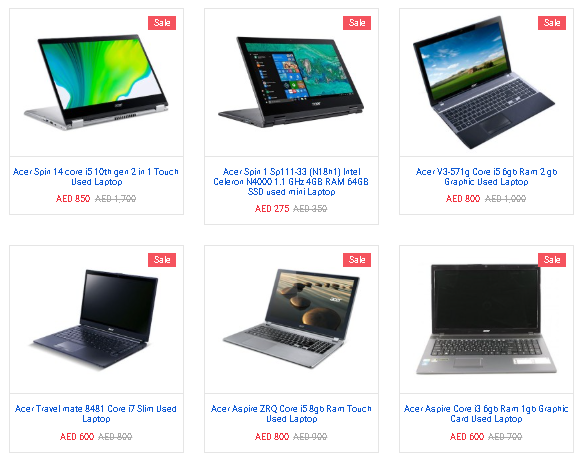
Task: Click Acer Spin 1 tent-mode product image
Action: coord(291,82)
